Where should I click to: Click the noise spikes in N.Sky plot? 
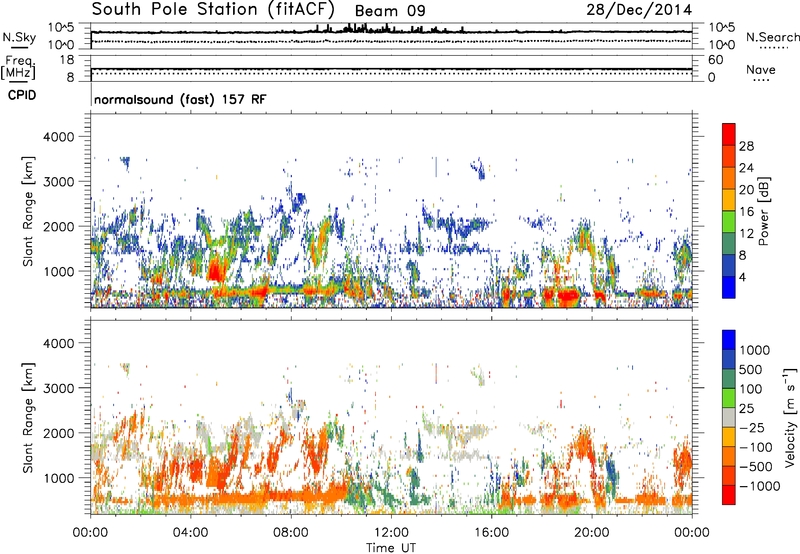[x=389, y=29]
